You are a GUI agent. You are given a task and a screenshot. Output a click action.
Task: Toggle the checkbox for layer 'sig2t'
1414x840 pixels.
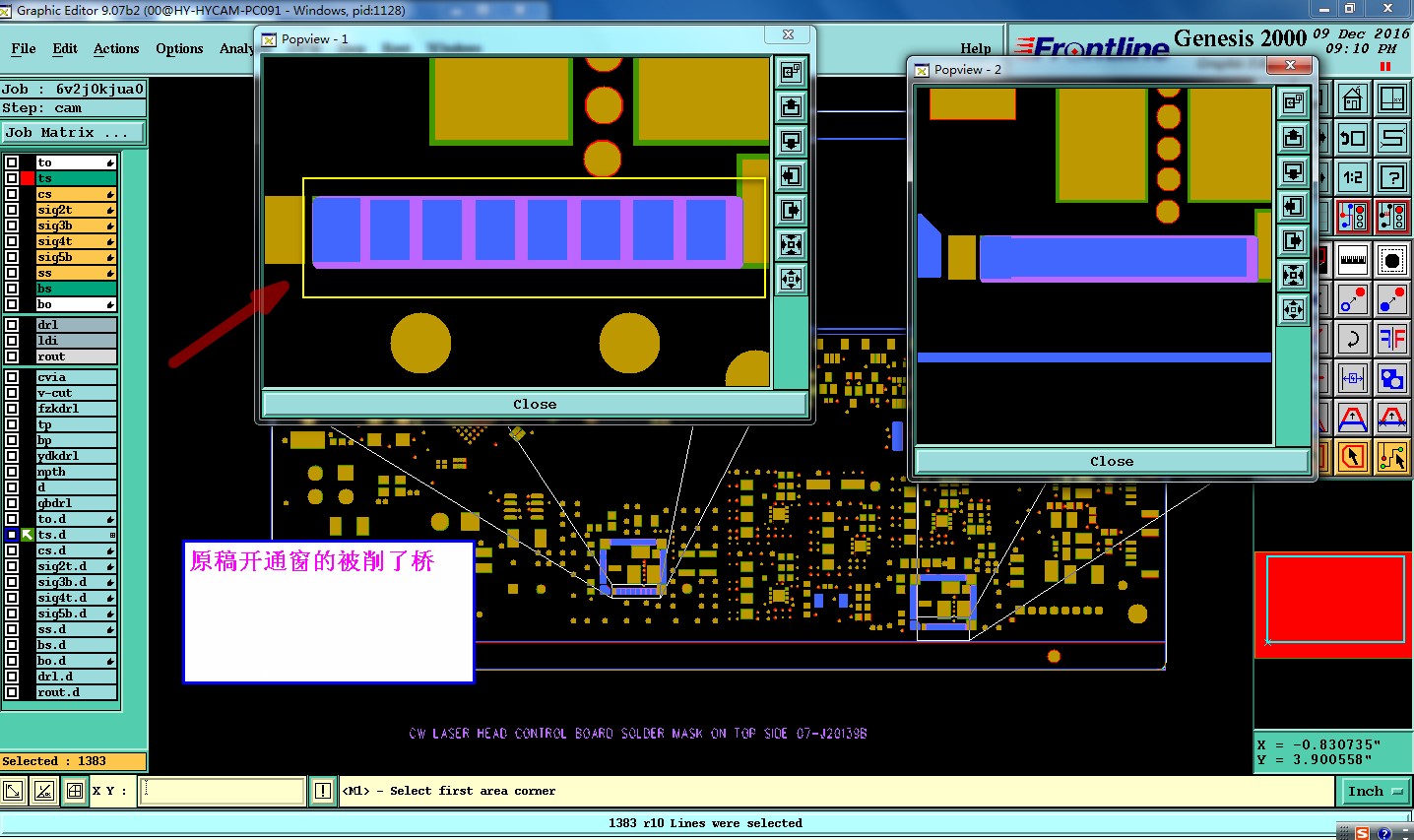pos(12,210)
